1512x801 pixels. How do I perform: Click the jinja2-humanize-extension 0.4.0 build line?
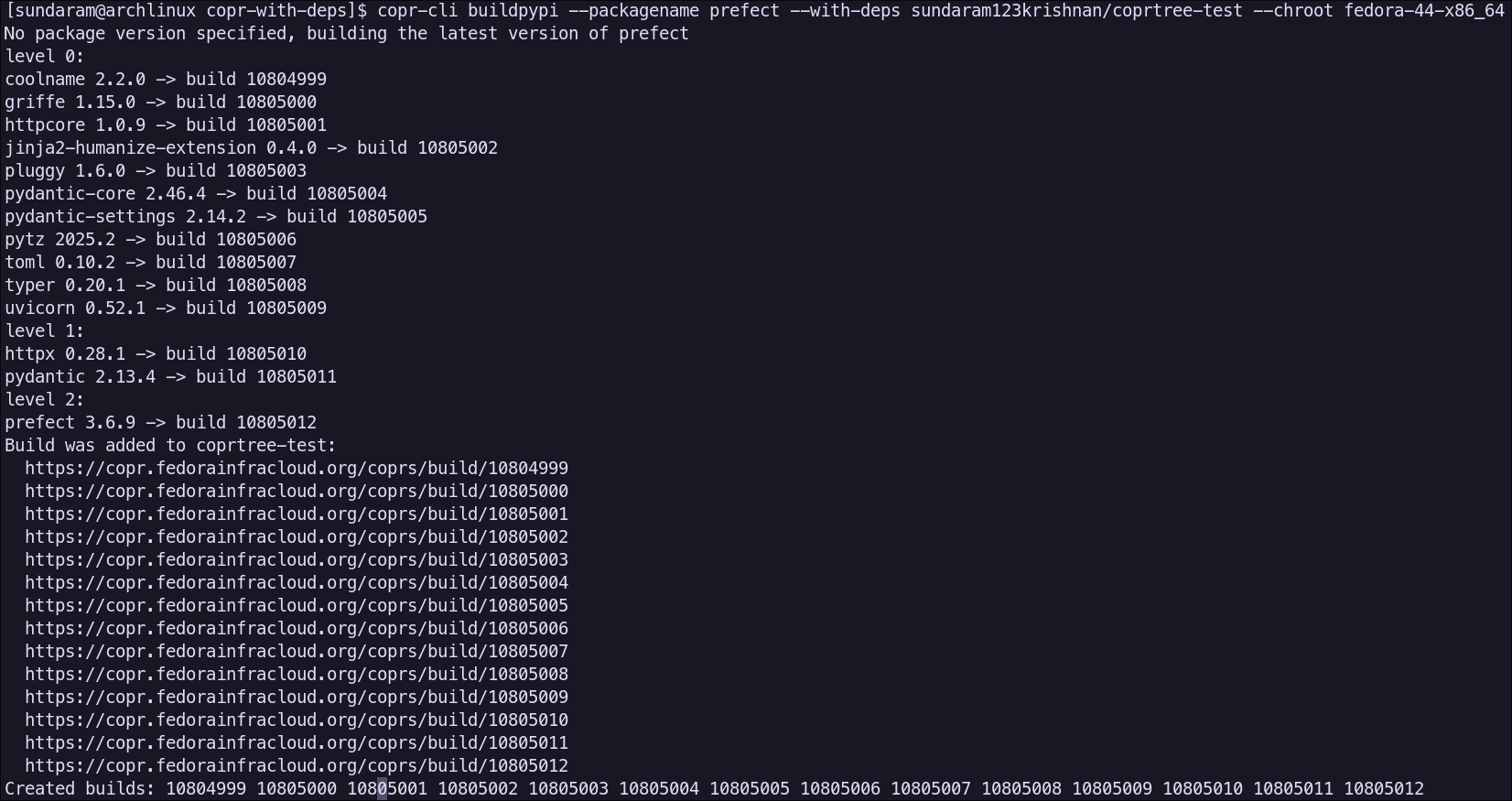click(x=252, y=147)
